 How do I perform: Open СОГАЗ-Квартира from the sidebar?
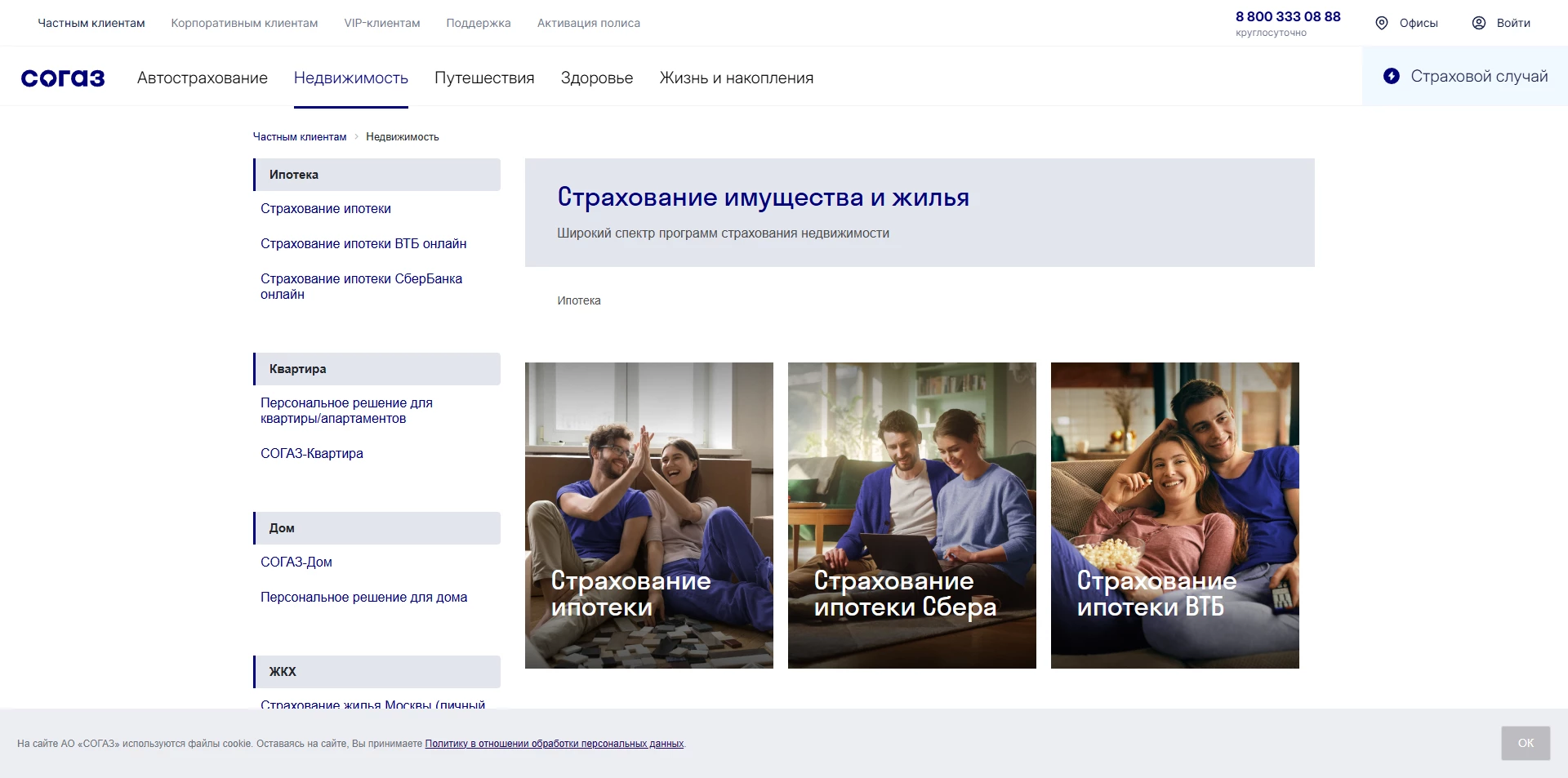coord(311,453)
